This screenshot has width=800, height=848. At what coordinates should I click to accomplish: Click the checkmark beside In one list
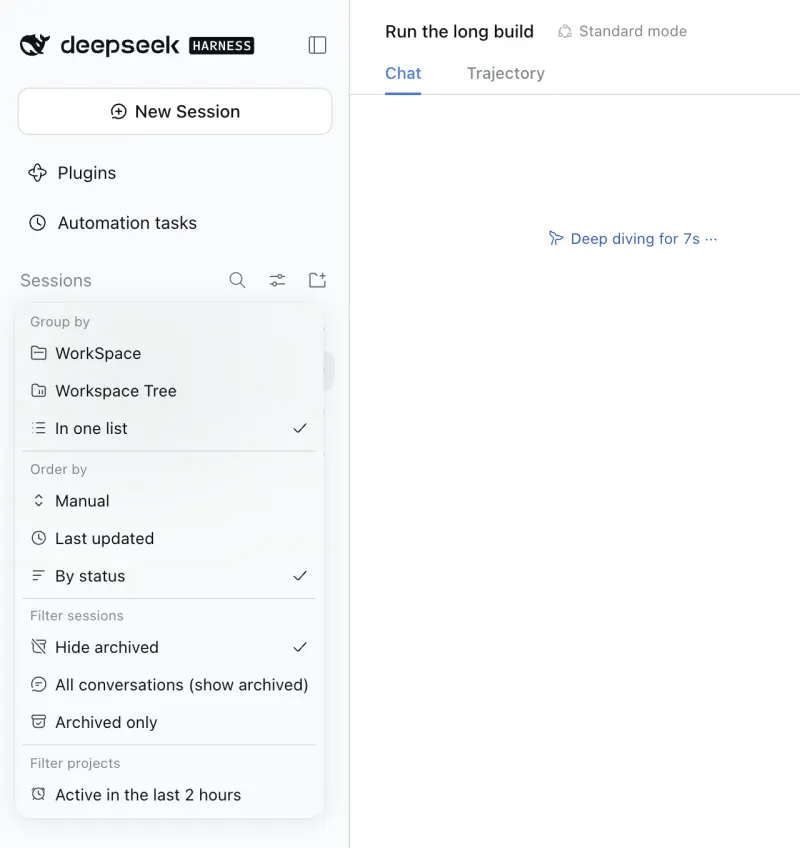300,428
